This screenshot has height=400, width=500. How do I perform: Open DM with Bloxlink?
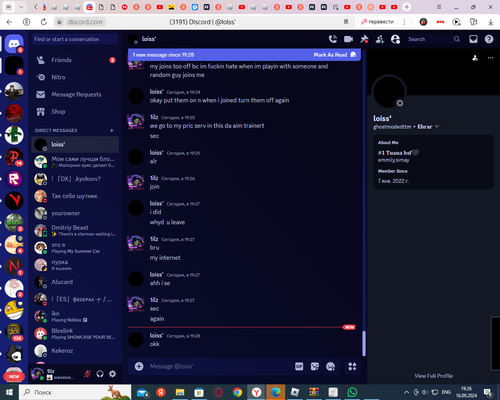[x=75, y=333]
